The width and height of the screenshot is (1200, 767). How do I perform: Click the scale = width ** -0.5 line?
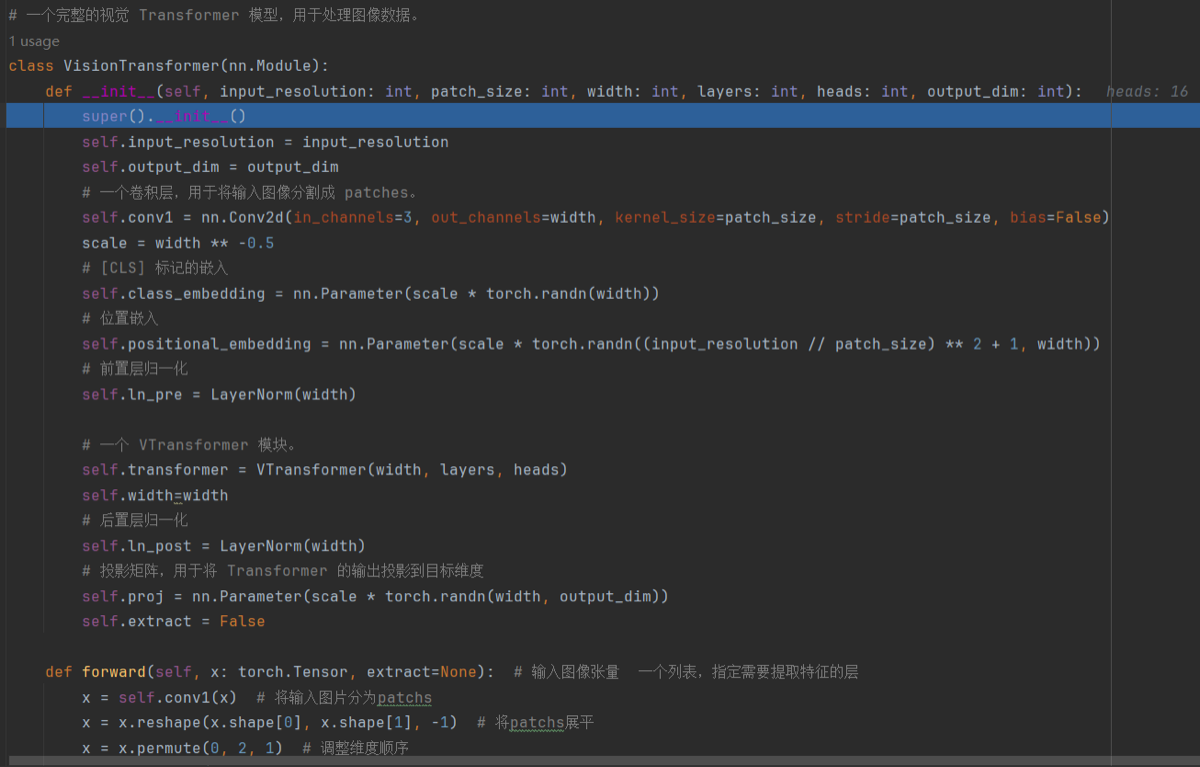coord(178,243)
